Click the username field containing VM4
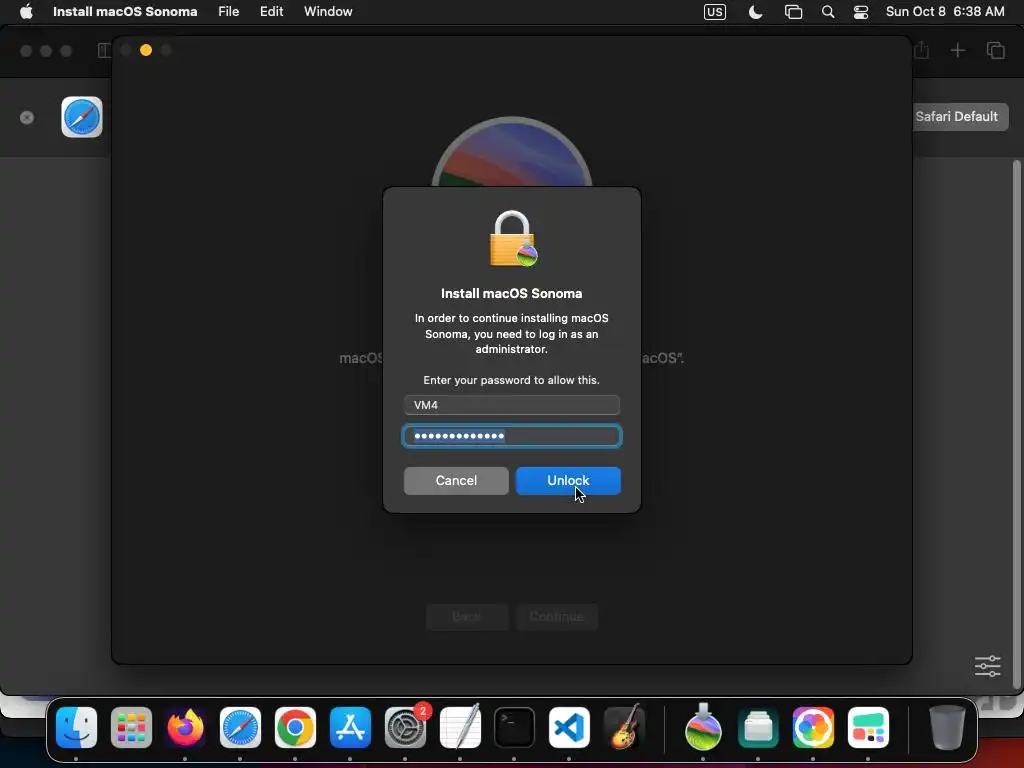The height and width of the screenshot is (768, 1024). [511, 405]
